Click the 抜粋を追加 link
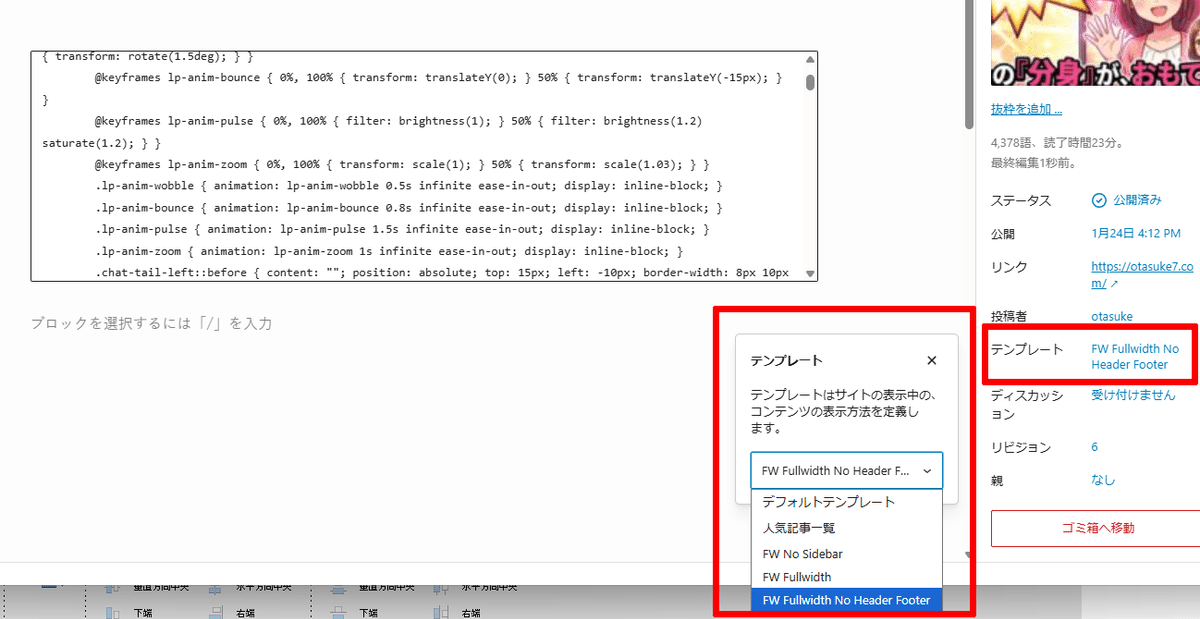The width and height of the screenshot is (1200, 619). tap(1026, 108)
